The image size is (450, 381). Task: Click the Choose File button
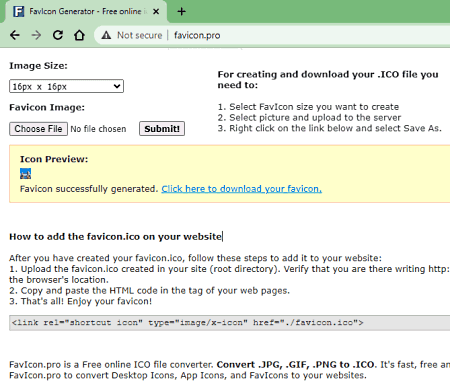point(38,129)
